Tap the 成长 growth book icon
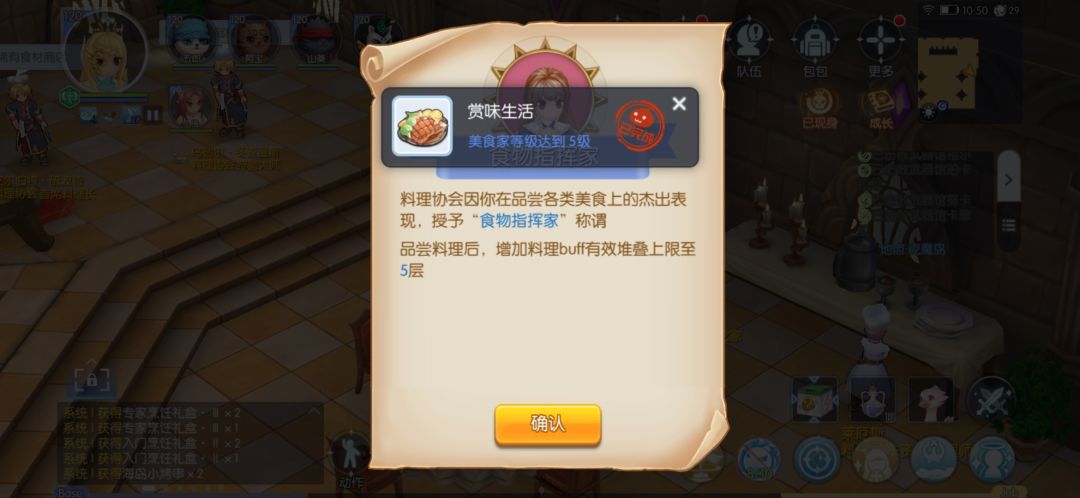 click(x=881, y=109)
